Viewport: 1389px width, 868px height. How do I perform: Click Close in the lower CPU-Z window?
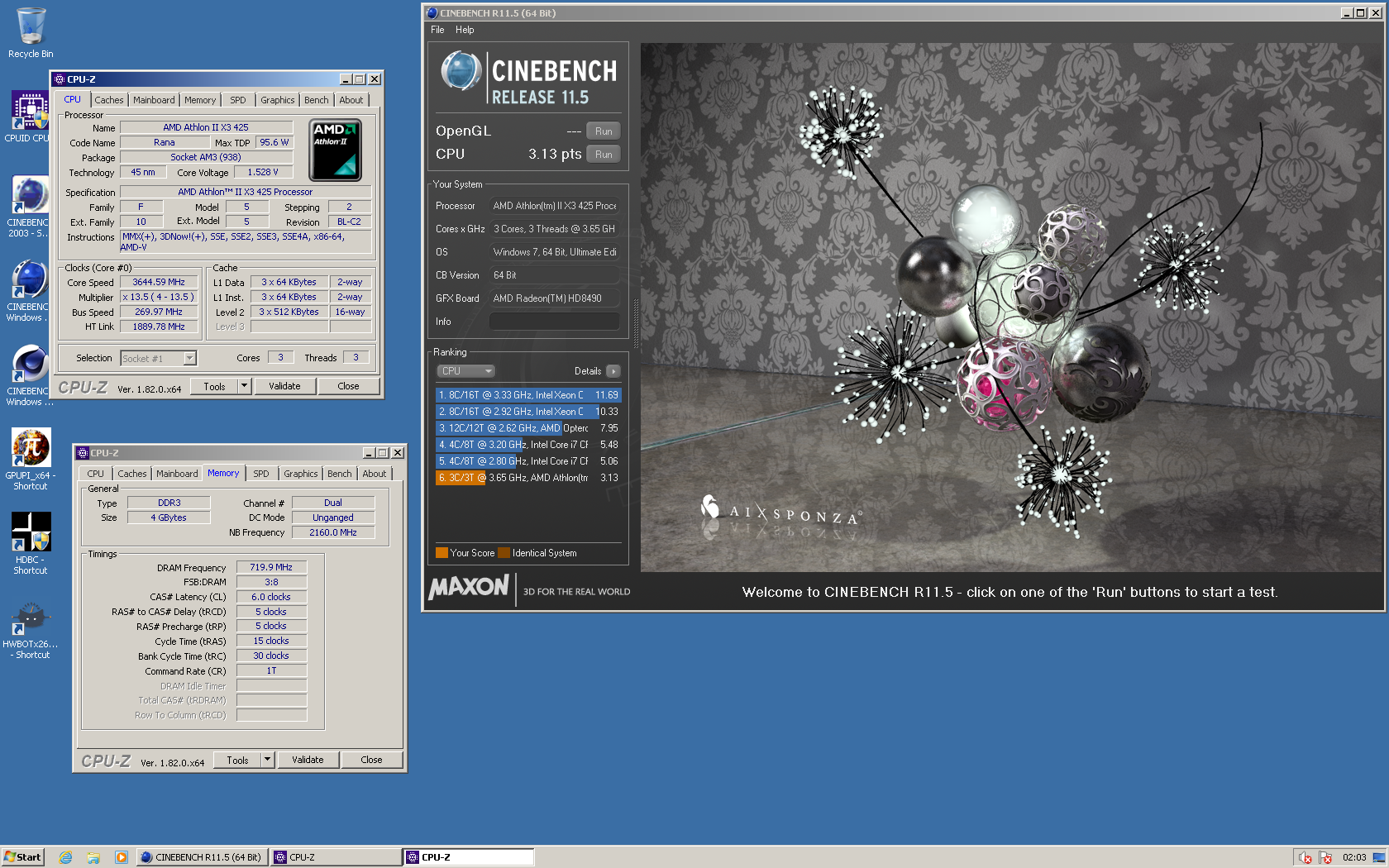371,760
